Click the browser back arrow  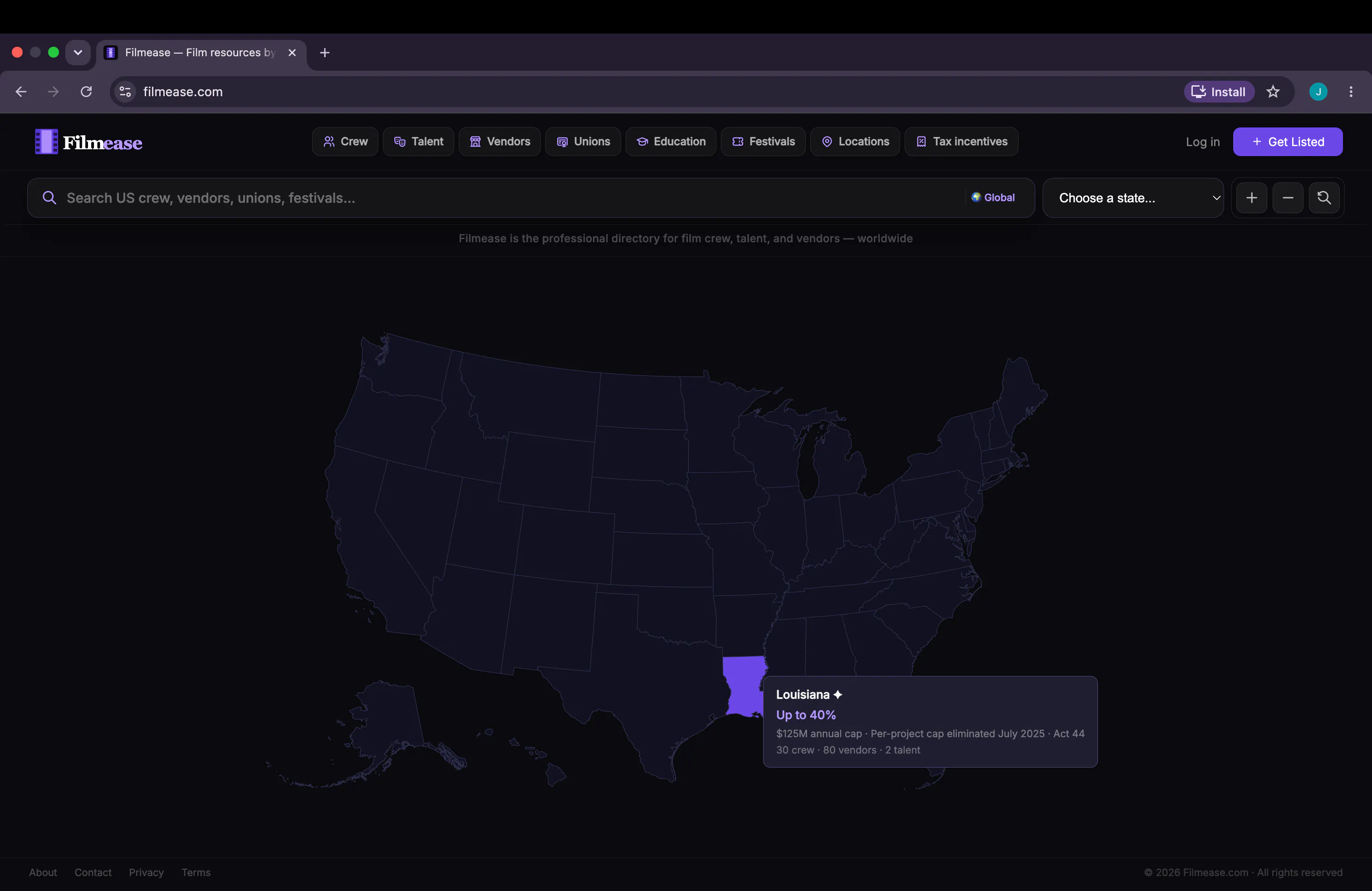(x=21, y=92)
